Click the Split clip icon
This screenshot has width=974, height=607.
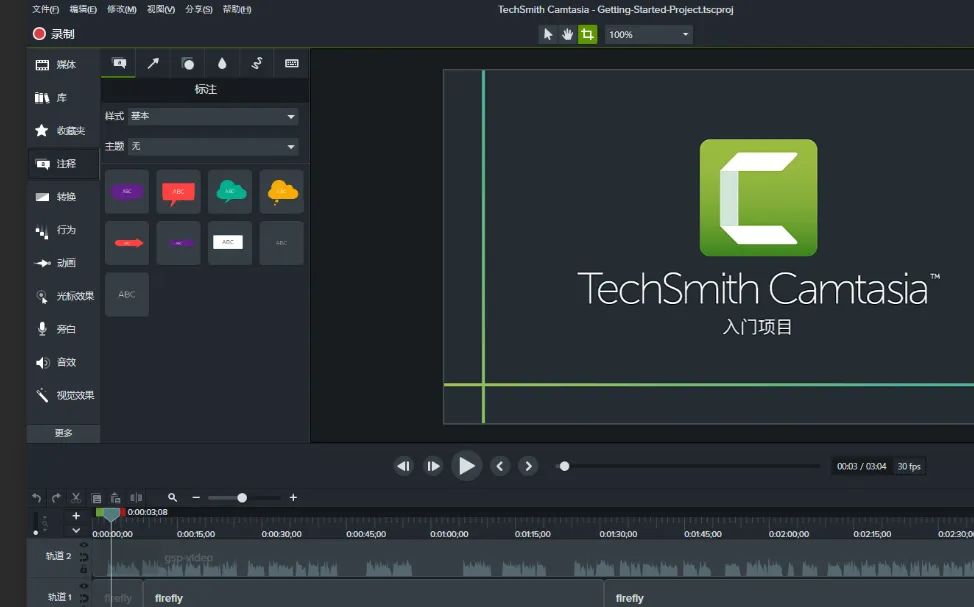point(136,498)
